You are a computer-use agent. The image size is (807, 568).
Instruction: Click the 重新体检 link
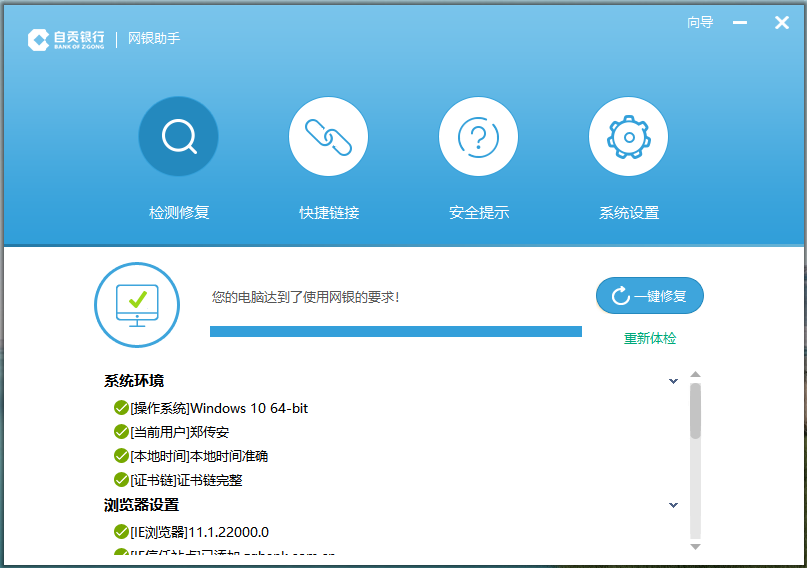click(x=650, y=338)
